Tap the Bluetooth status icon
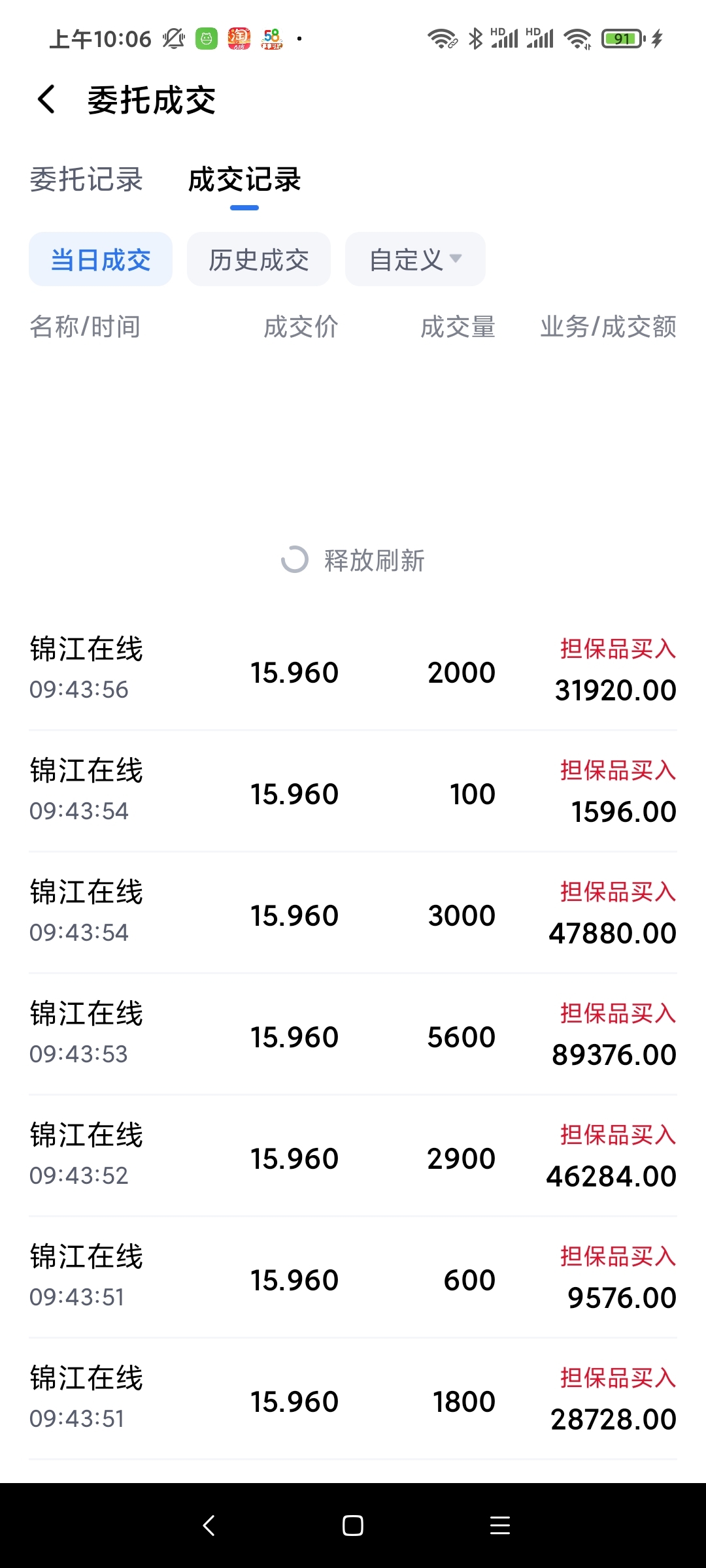706x1568 pixels. [x=476, y=39]
